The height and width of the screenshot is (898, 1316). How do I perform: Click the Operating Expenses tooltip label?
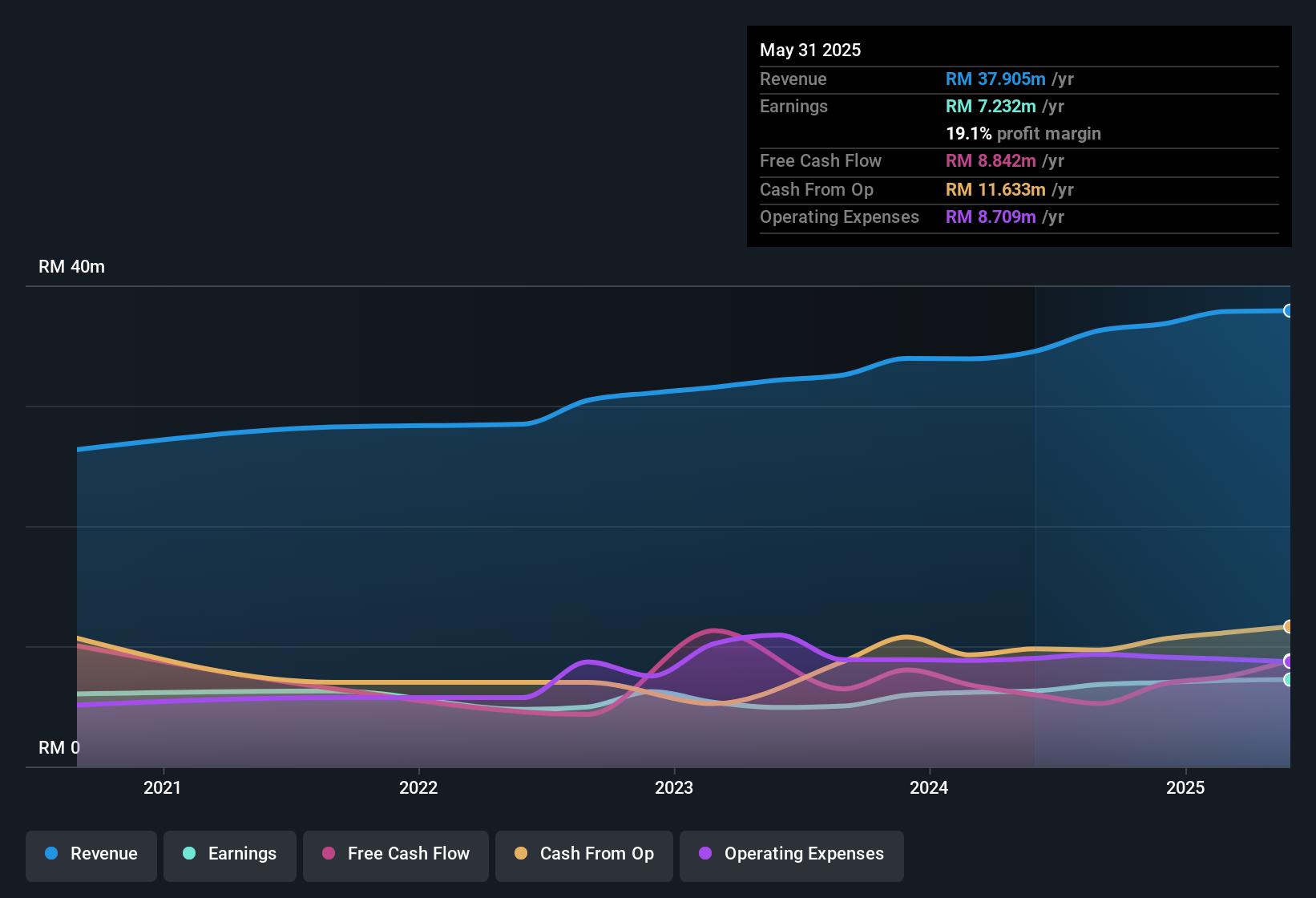click(839, 217)
